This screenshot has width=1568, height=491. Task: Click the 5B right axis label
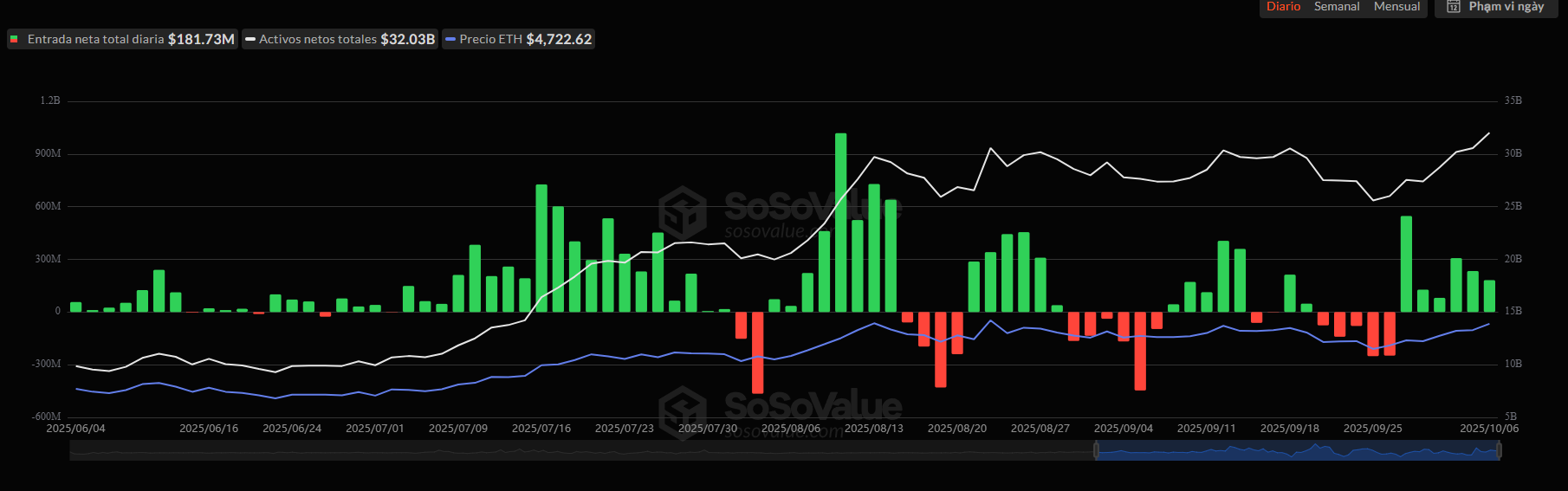1511,417
